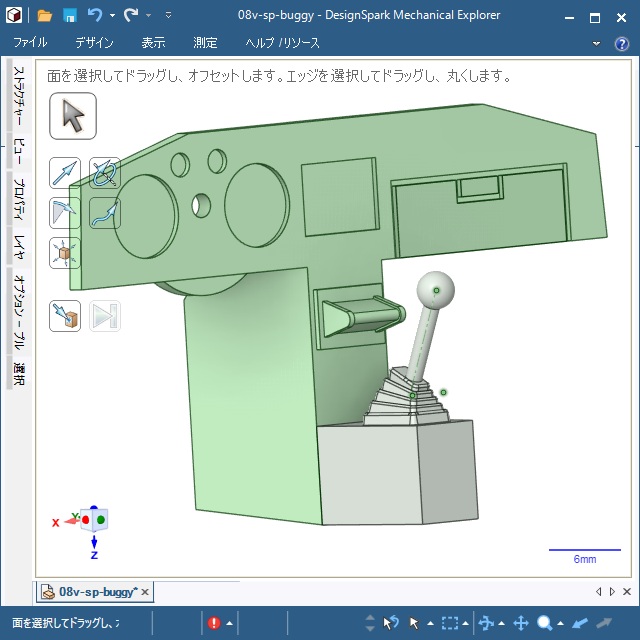Switch to the デザイン ribbon tab
The width and height of the screenshot is (640, 640).
coord(94,43)
